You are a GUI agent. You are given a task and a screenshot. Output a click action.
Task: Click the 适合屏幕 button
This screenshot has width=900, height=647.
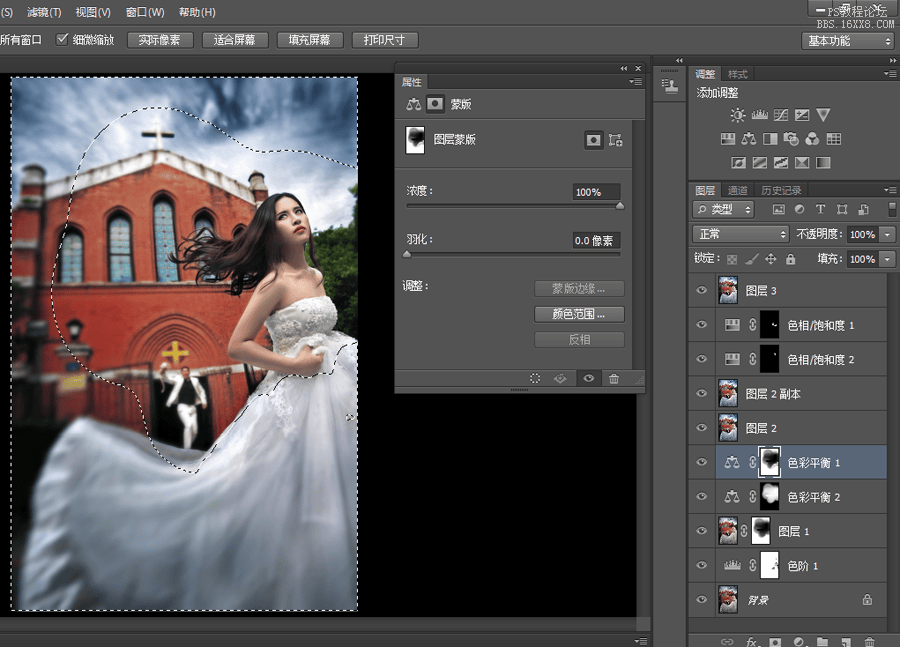[x=234, y=40]
